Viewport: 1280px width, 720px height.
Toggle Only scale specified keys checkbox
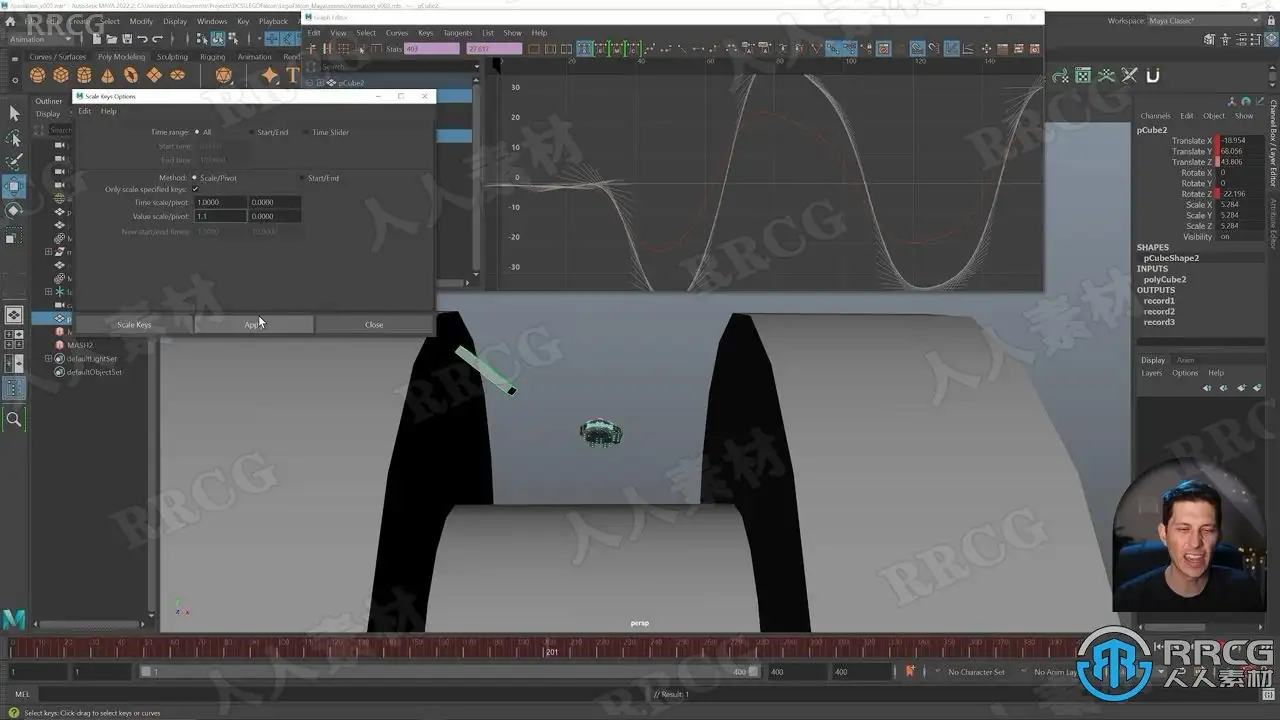(x=195, y=189)
